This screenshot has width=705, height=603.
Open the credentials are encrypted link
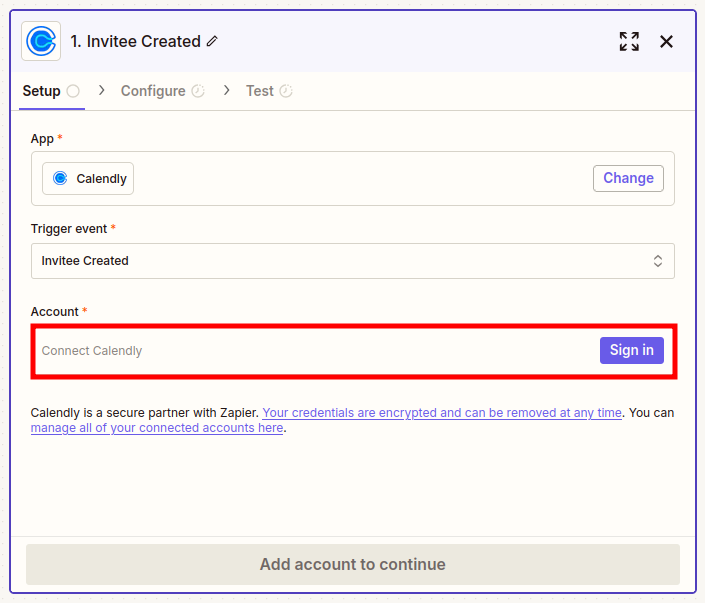tap(442, 413)
